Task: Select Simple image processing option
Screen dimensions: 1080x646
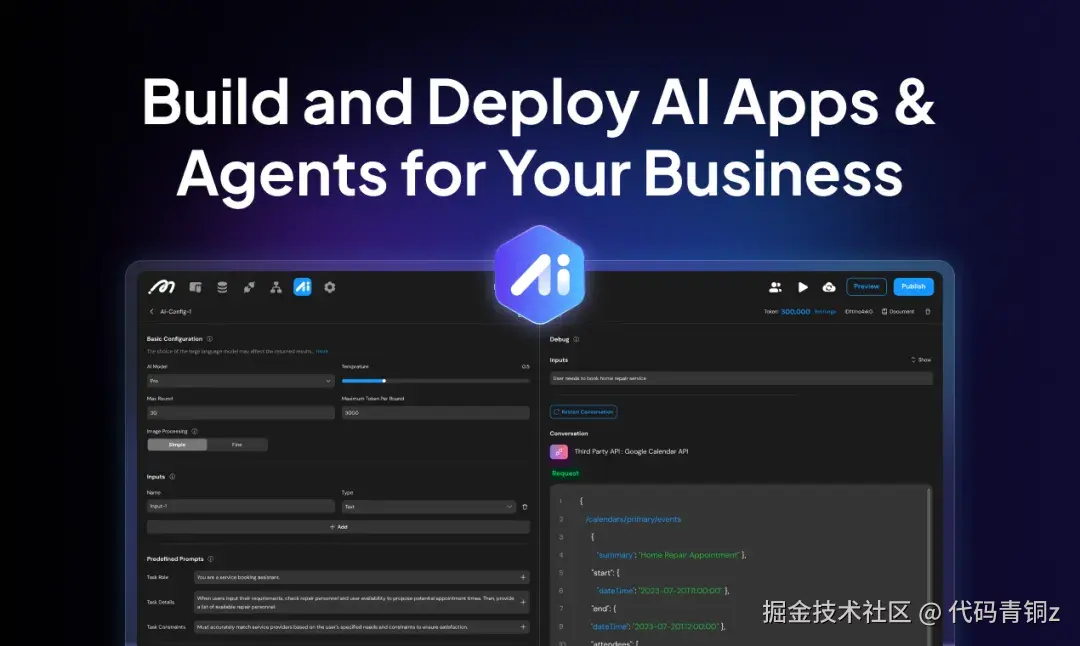Action: tap(177, 445)
